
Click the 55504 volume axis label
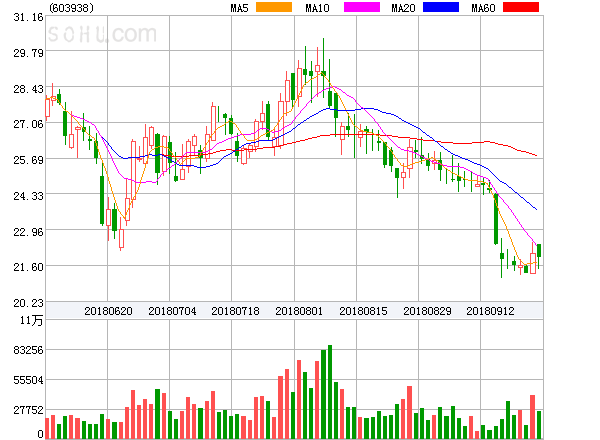pos(28,380)
